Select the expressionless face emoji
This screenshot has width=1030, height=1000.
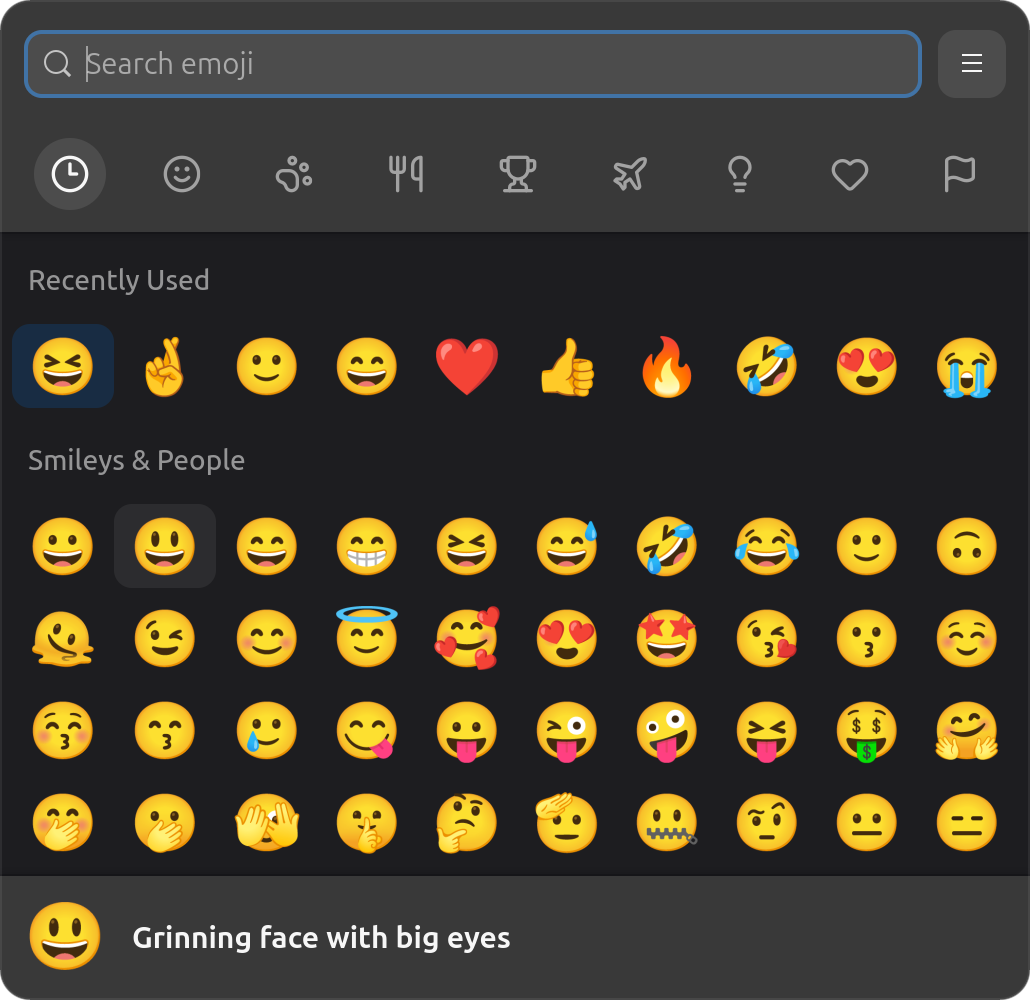967,822
